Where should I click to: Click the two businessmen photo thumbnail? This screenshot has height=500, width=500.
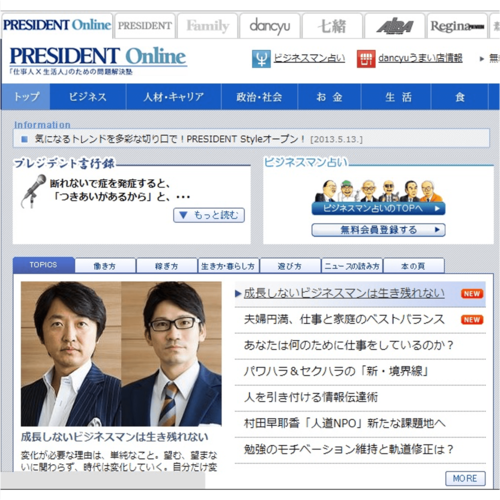121,354
